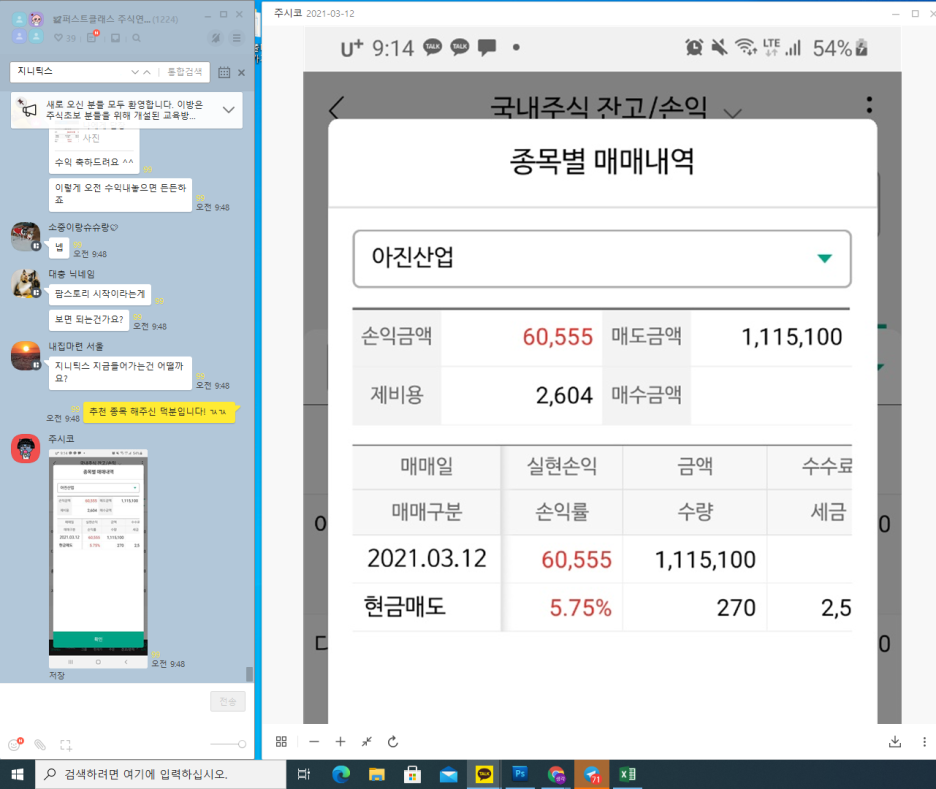Jump to next search result down arrow
This screenshot has width=936, height=789.
pos(135,72)
